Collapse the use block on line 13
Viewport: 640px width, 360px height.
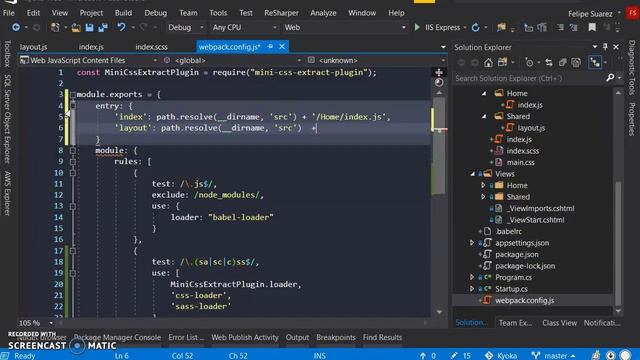[x=73, y=206]
